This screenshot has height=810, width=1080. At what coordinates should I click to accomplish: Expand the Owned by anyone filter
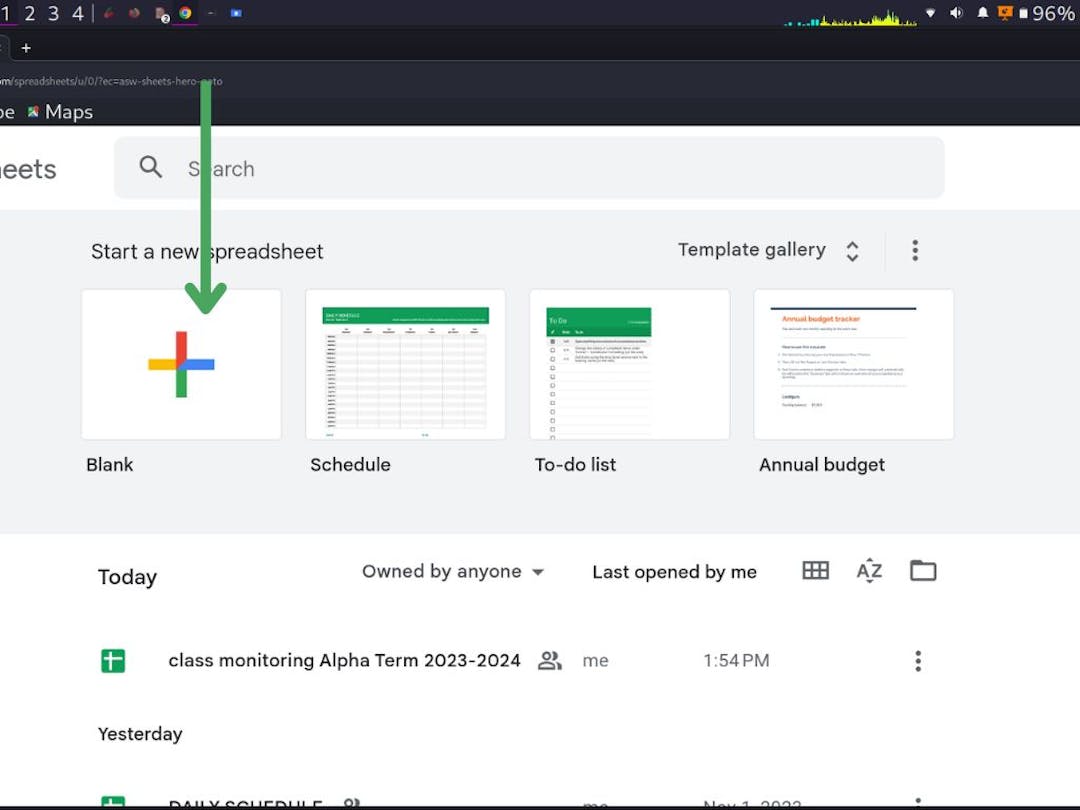pyautogui.click(x=452, y=571)
